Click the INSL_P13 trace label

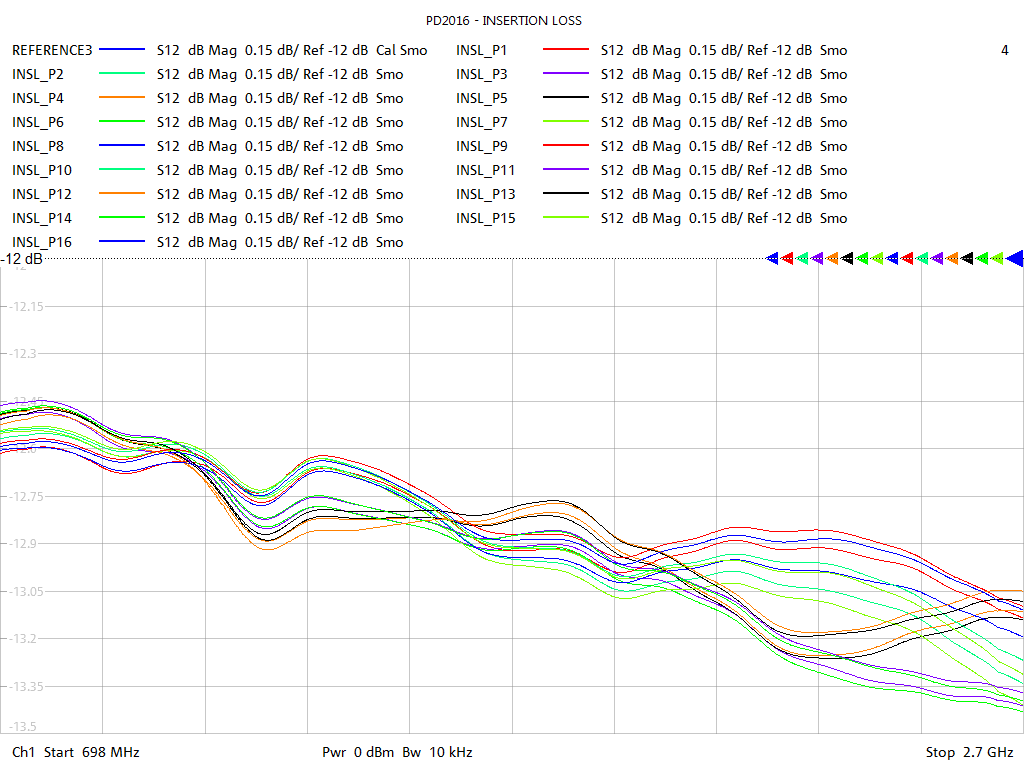[486, 194]
